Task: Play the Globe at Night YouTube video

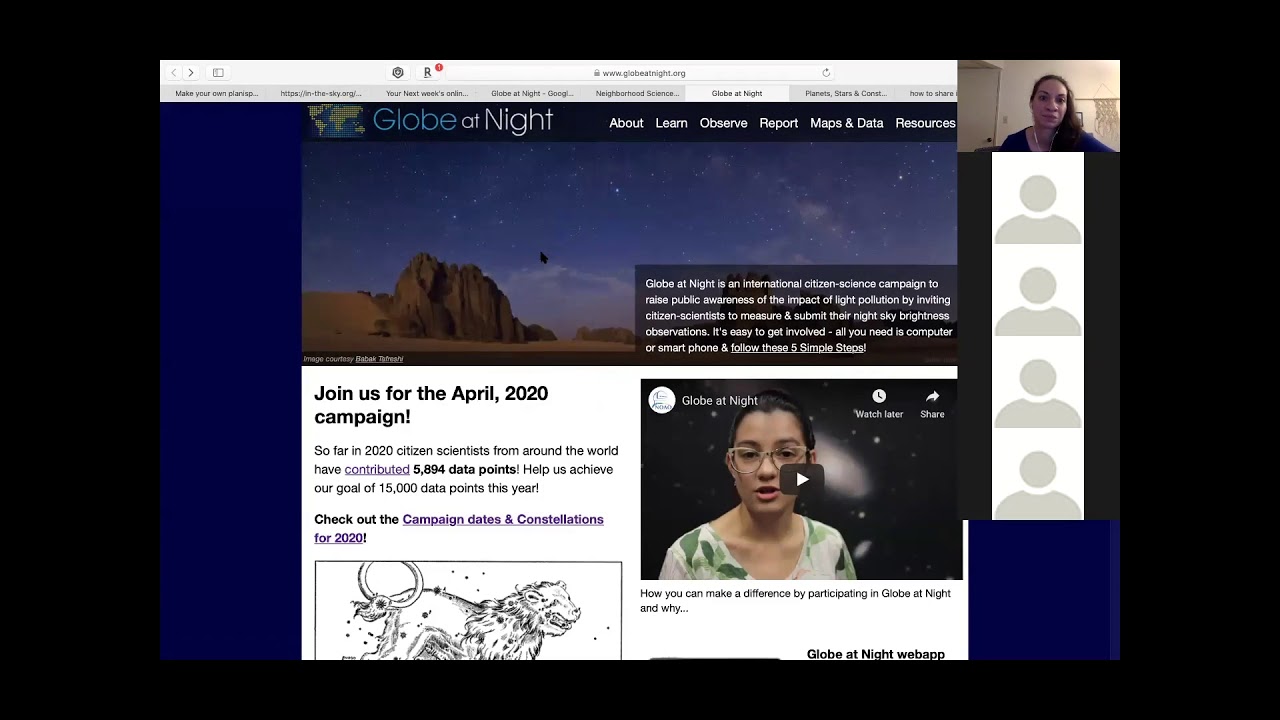Action: (x=802, y=479)
